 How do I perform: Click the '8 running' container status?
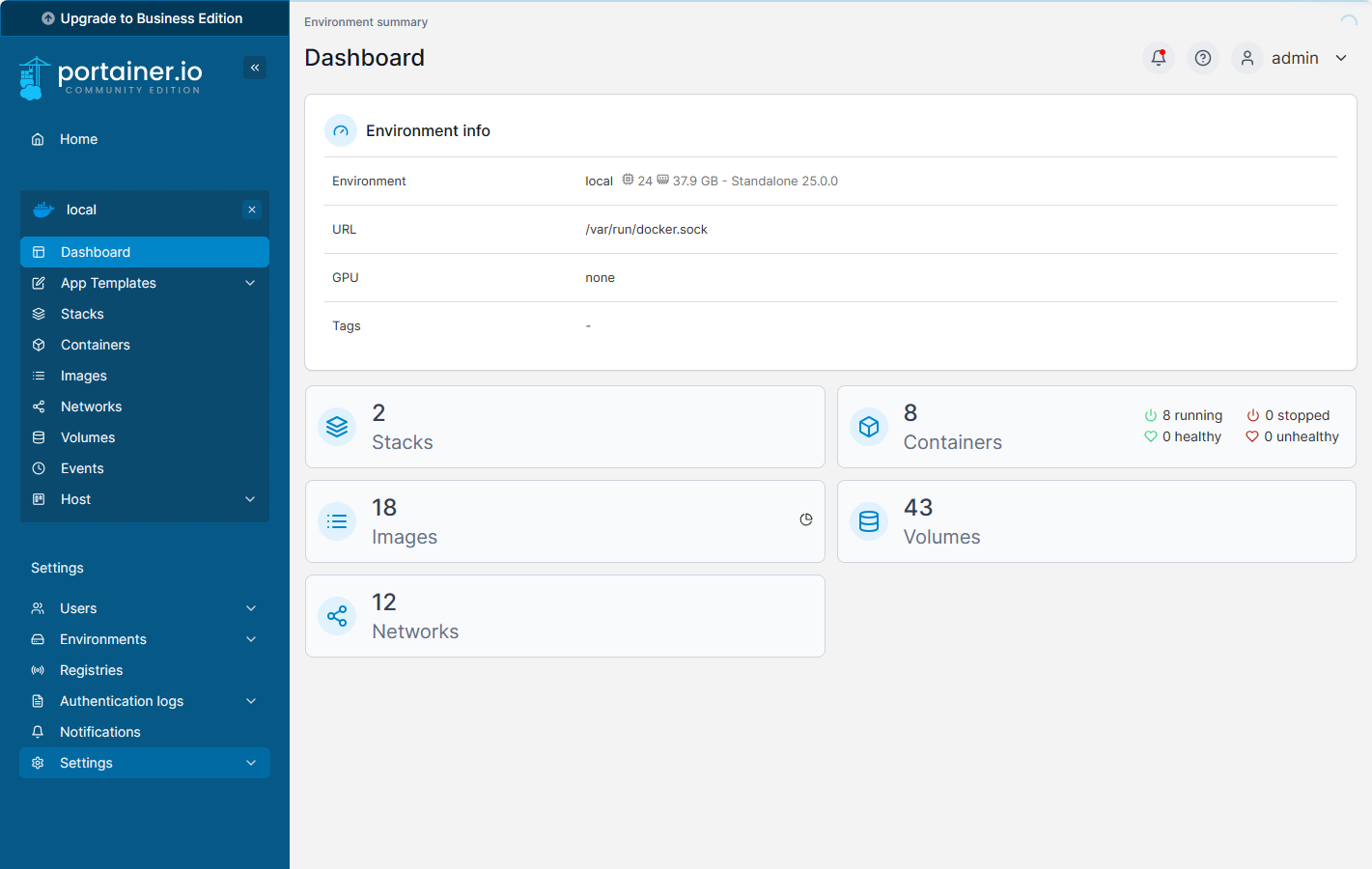coord(1184,415)
